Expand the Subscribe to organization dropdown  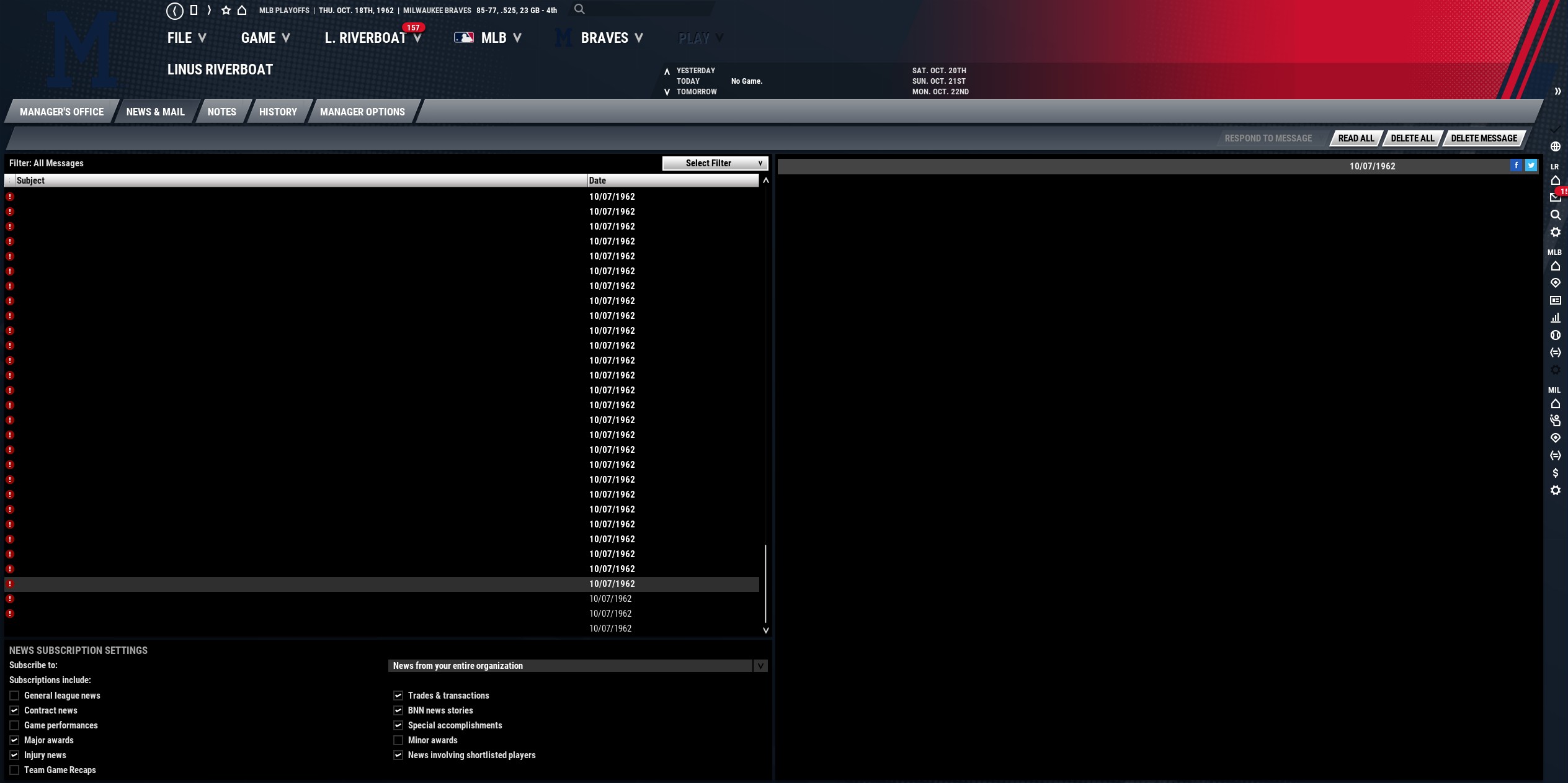(760, 666)
